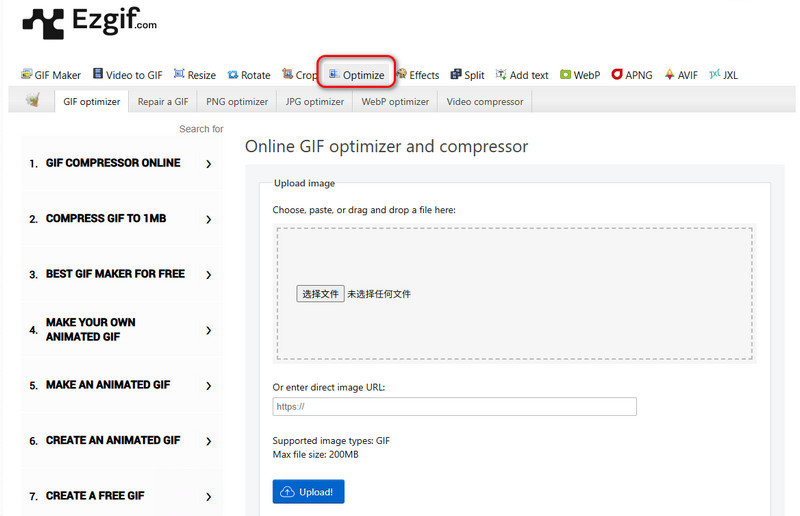The width and height of the screenshot is (800, 516).
Task: Open MAKE YOUR OWN ANIMATED GIF link
Action: (91, 330)
